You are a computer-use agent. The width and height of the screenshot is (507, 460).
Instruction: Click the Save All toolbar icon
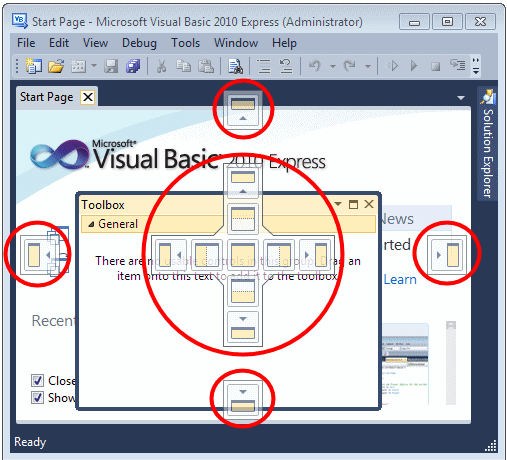pos(133,66)
